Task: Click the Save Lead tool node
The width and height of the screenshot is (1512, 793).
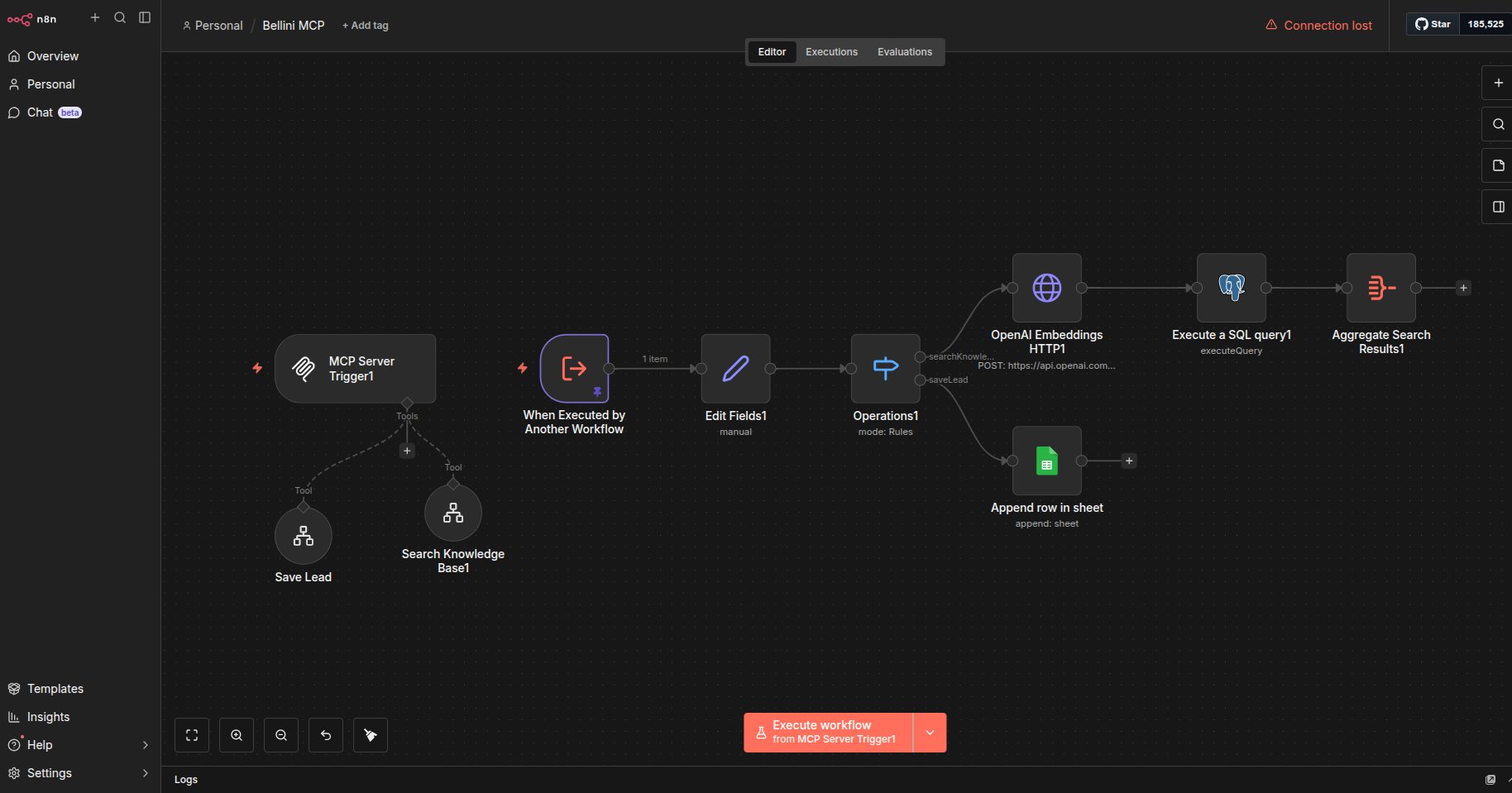Action: coord(303,537)
